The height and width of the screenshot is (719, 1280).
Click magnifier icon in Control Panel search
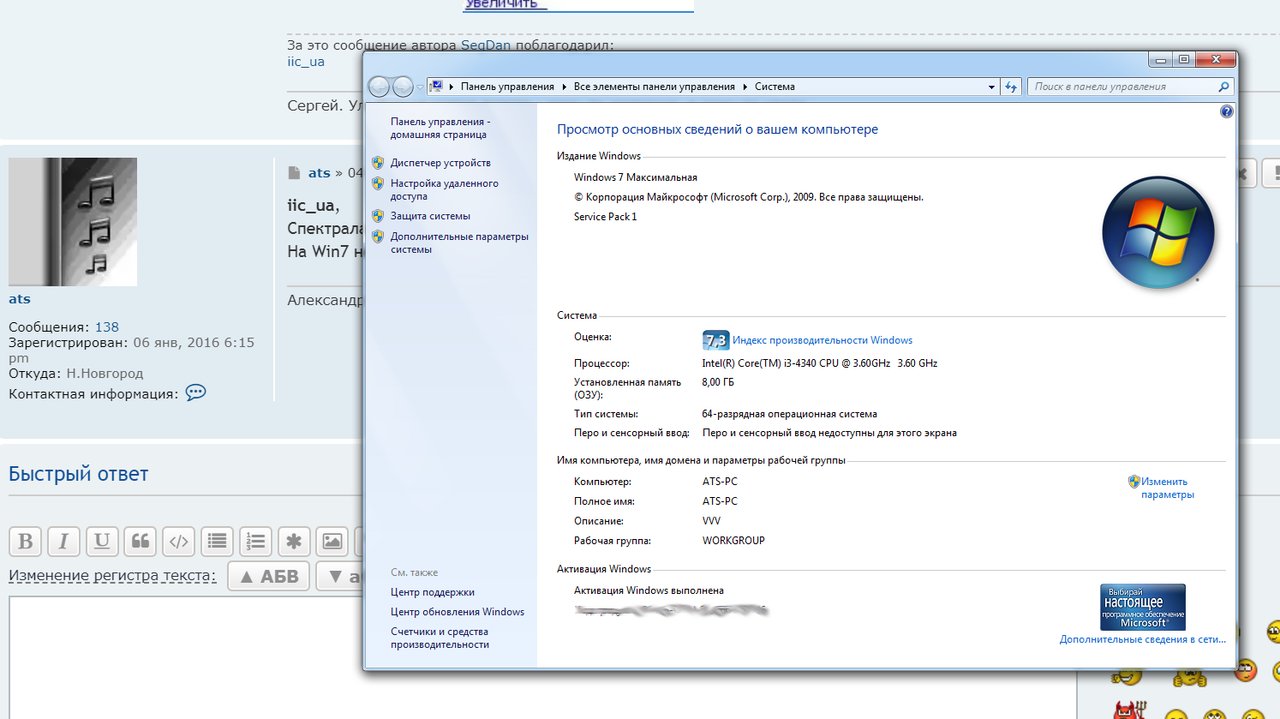click(1224, 87)
